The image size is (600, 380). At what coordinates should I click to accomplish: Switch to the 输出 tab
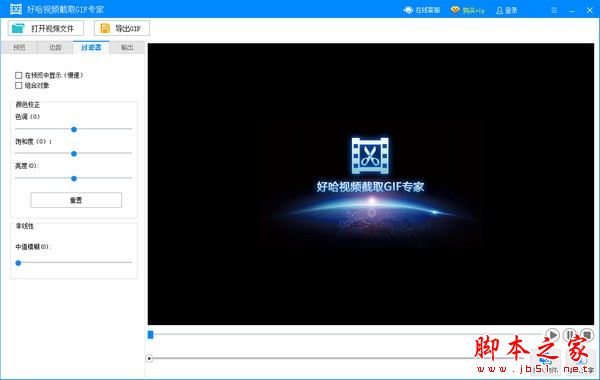[x=127, y=47]
